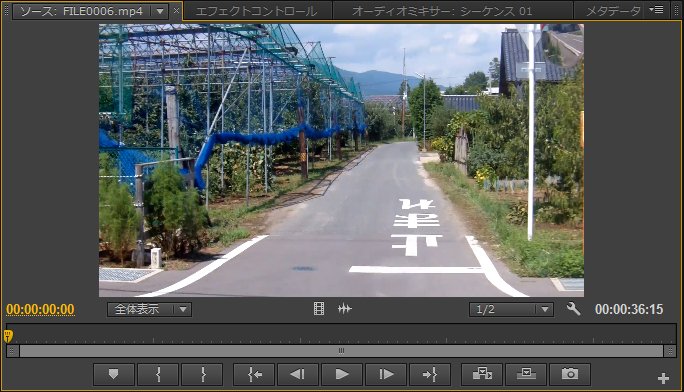684x392 pixels.
Task: Click the right handle of zoom bar
Action: coord(670,351)
